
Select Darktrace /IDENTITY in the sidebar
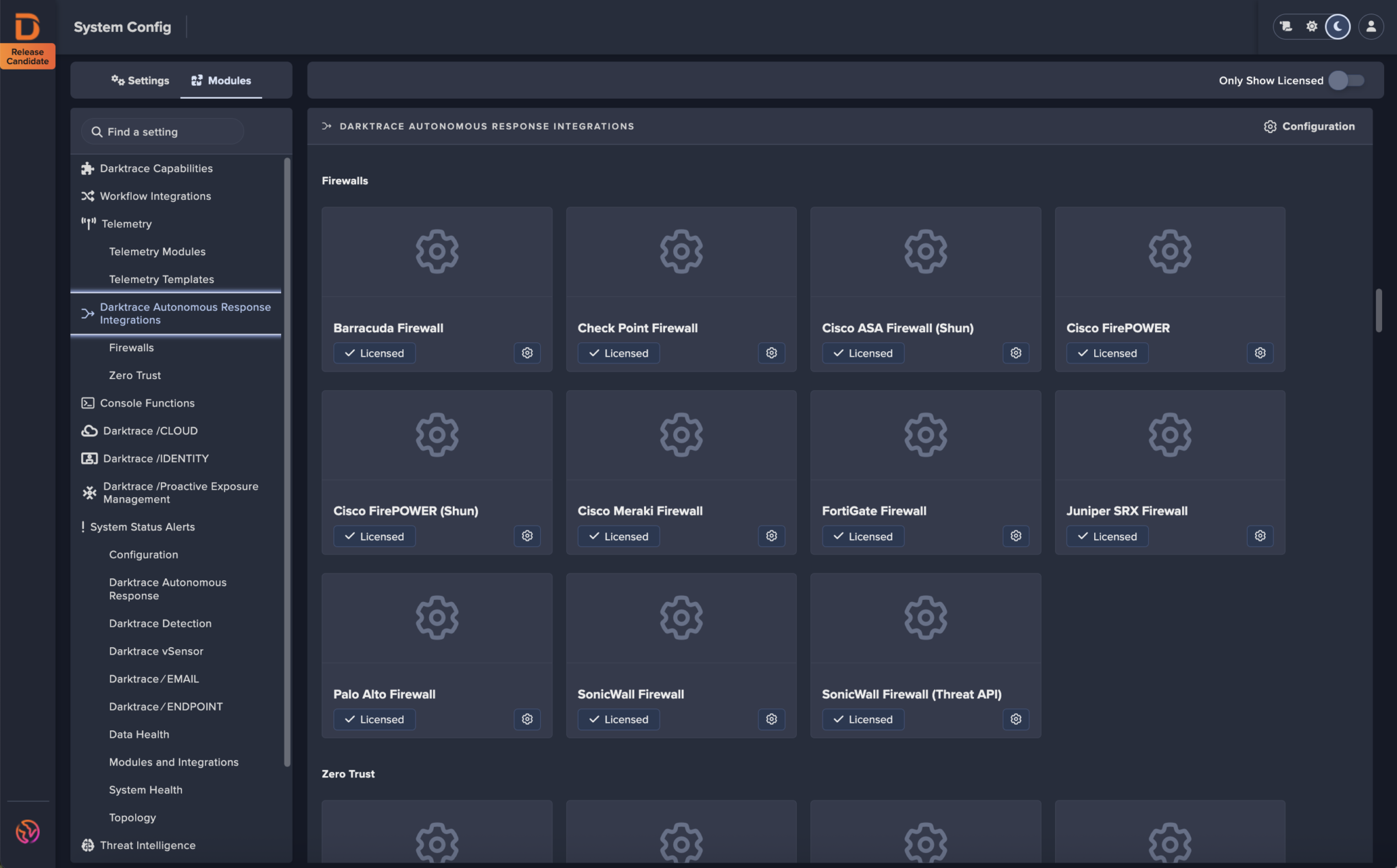pyautogui.click(x=156, y=458)
